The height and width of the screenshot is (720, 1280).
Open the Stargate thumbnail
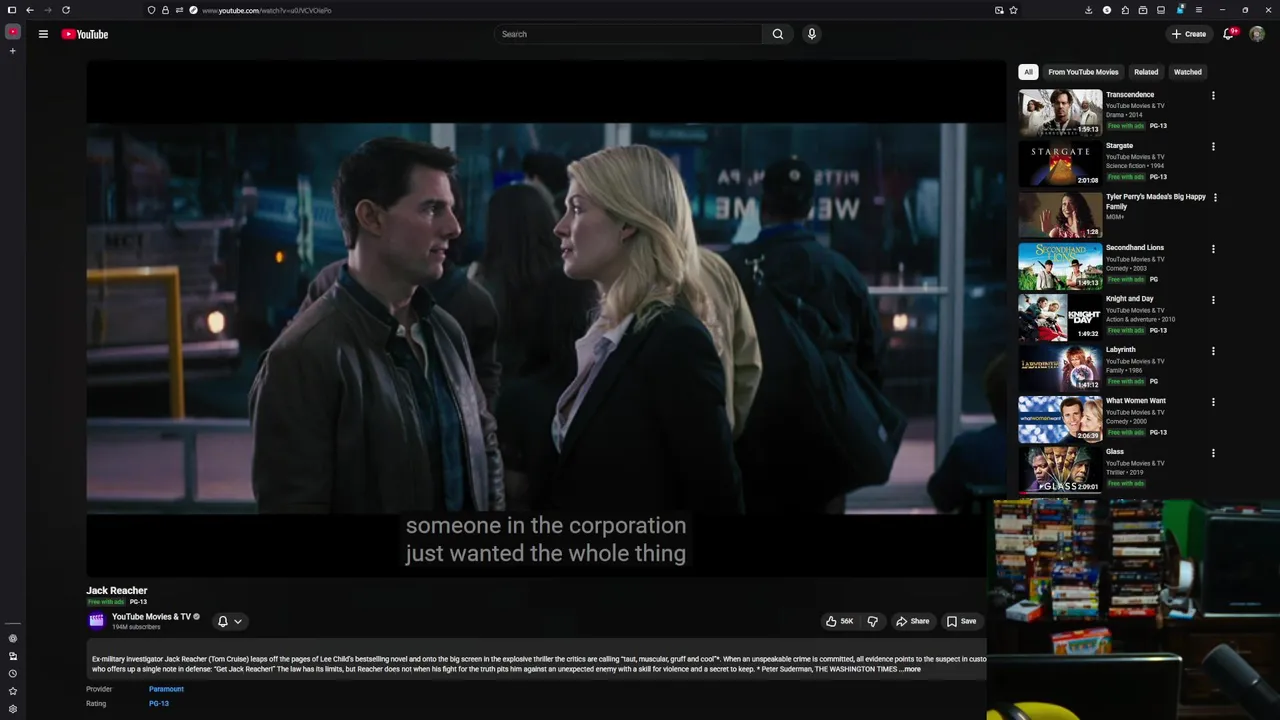[1060, 163]
